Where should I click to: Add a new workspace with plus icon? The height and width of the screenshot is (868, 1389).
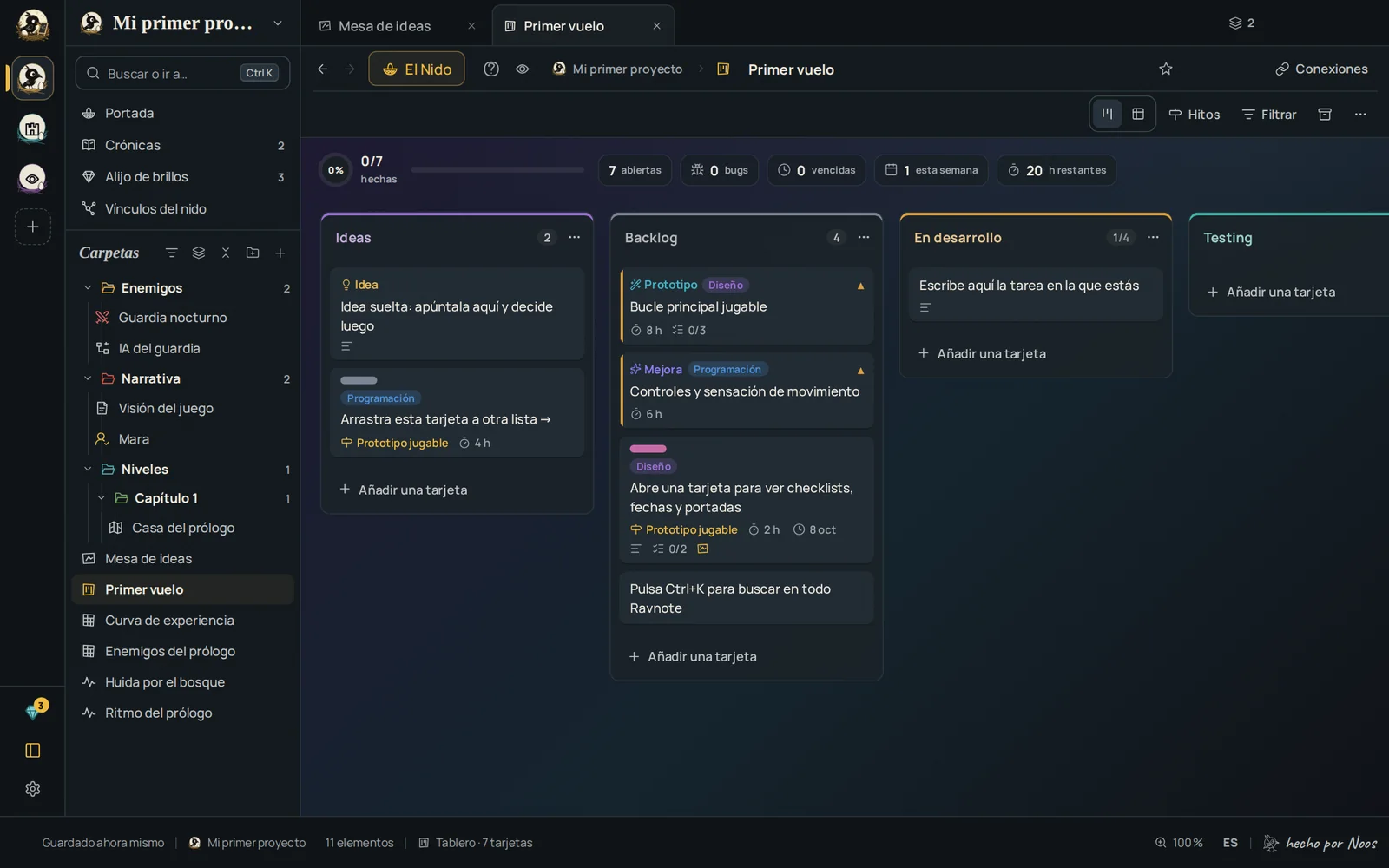click(x=33, y=227)
